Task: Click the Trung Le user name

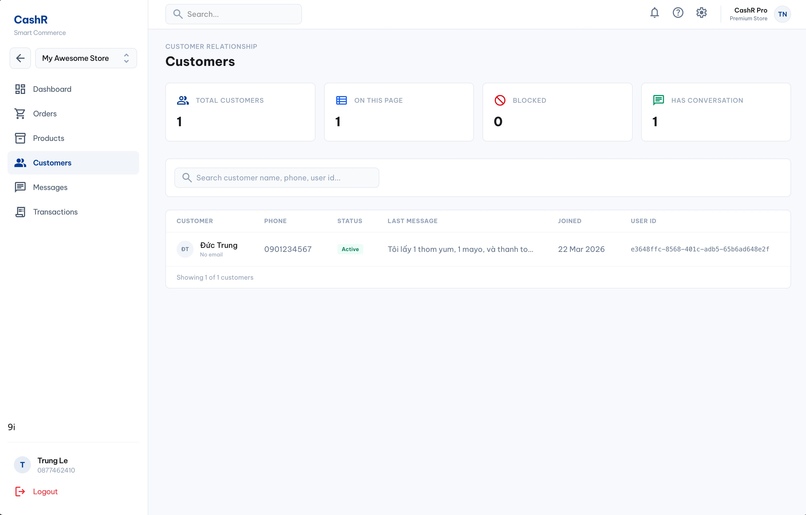Action: point(52,461)
